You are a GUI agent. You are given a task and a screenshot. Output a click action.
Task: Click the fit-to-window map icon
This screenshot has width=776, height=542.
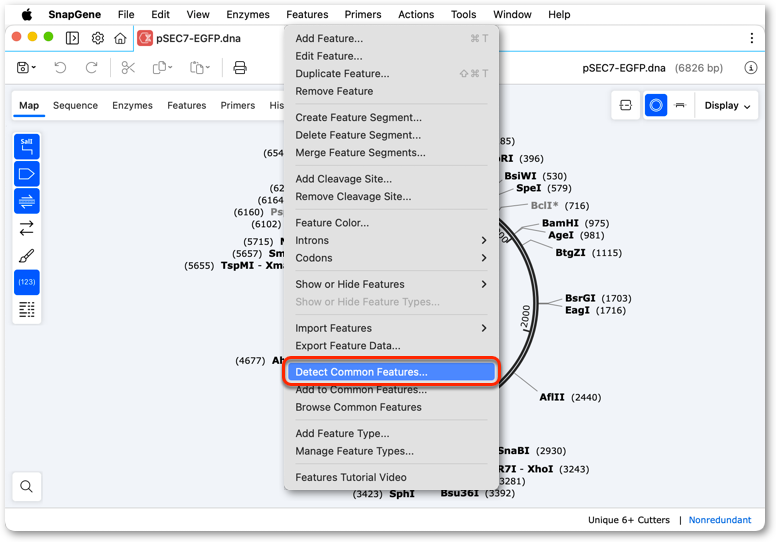coord(626,105)
